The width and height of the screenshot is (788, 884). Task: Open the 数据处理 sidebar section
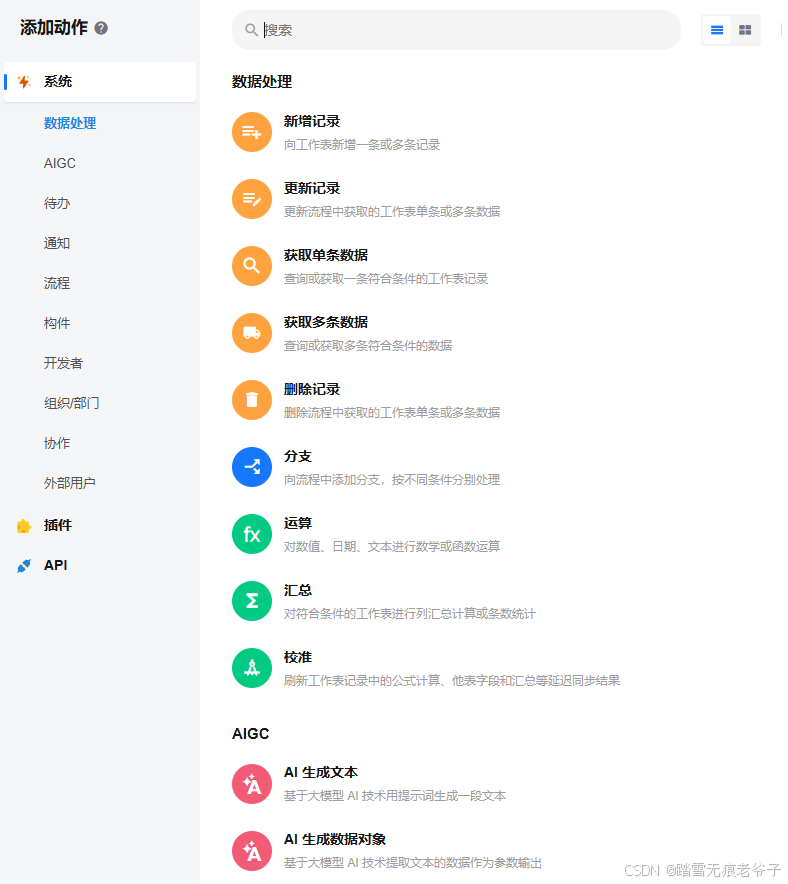pos(70,123)
